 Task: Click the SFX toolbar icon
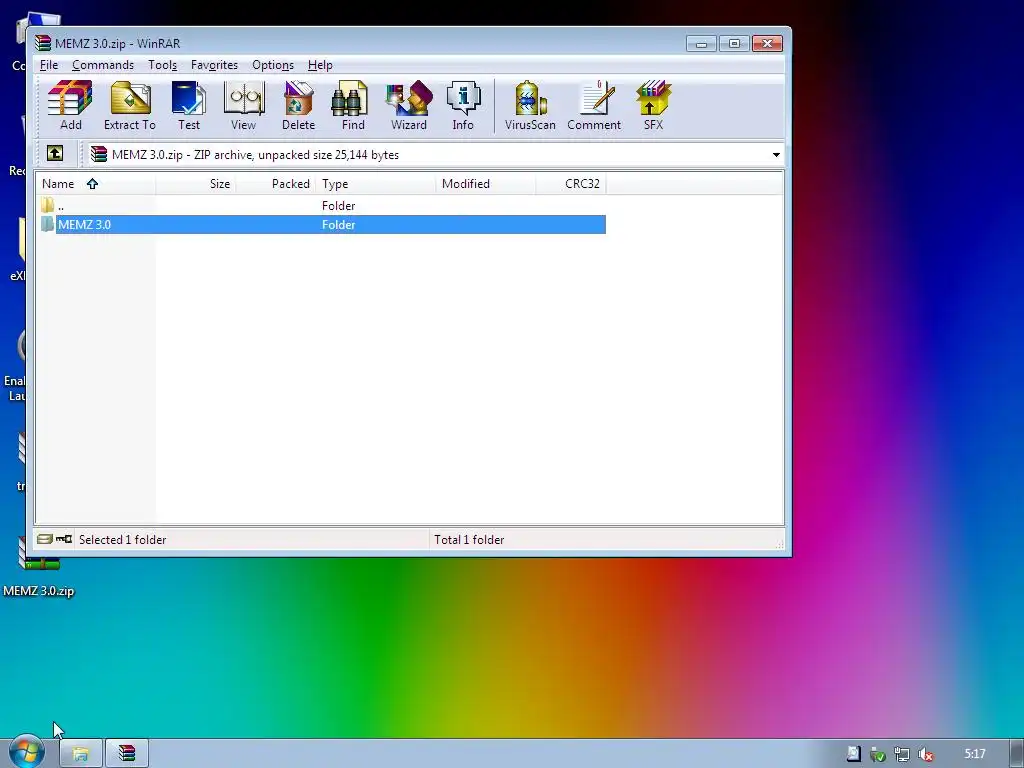pyautogui.click(x=653, y=105)
